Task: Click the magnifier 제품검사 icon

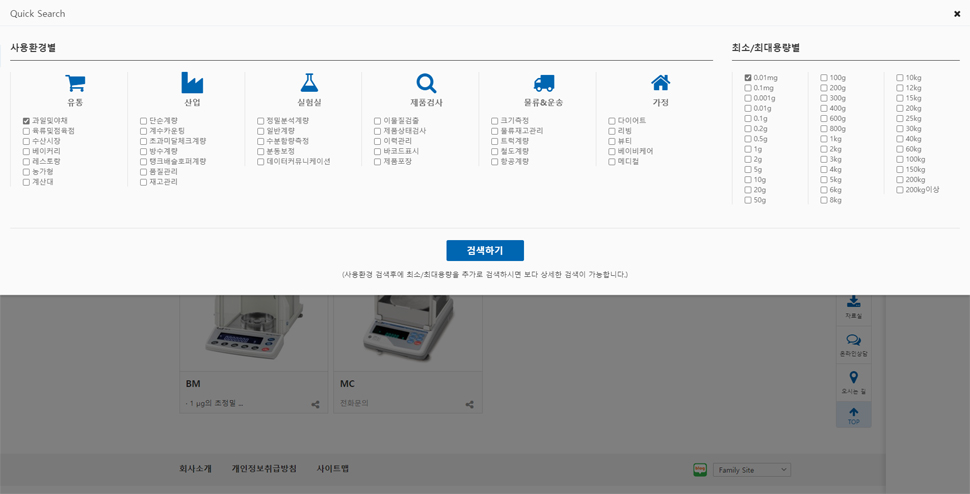Action: 426,83
